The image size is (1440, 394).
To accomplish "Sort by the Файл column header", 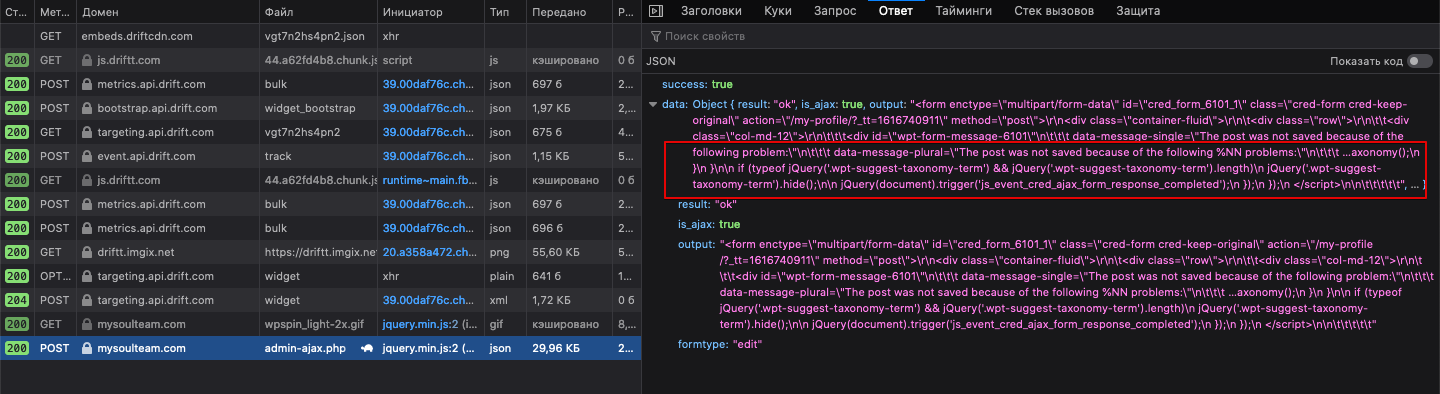I will [317, 12].
